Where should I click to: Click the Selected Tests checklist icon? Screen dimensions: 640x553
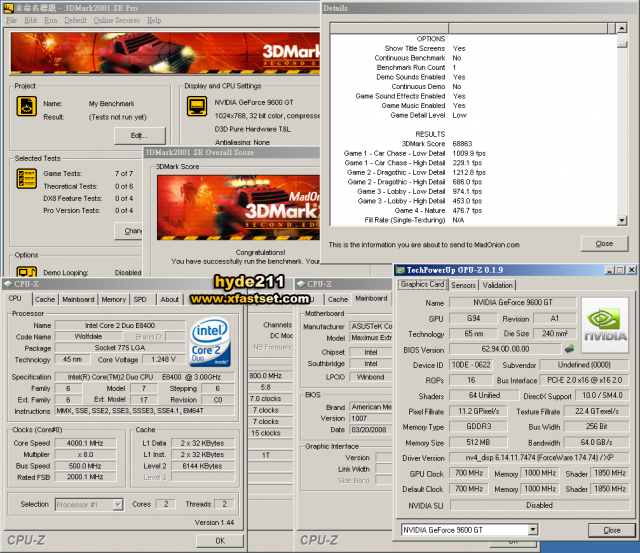click(27, 179)
